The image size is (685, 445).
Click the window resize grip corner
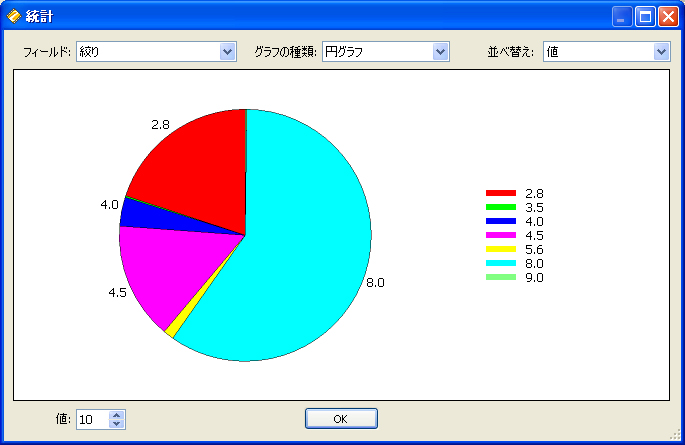coord(675,434)
